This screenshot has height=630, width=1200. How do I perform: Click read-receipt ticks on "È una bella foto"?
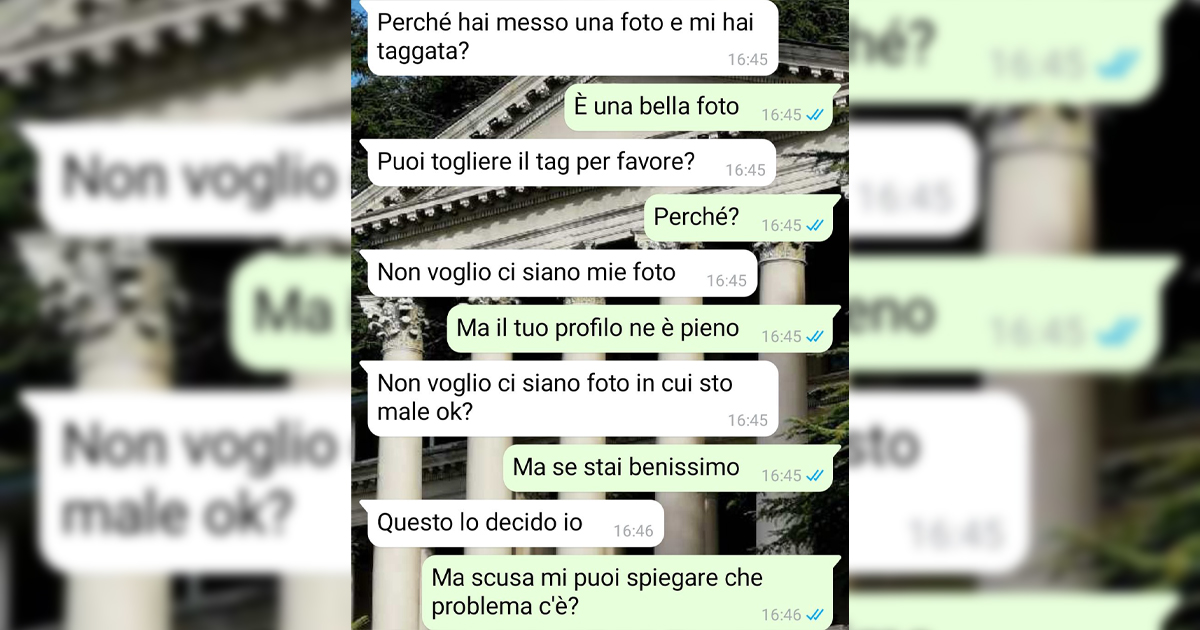pos(816,115)
